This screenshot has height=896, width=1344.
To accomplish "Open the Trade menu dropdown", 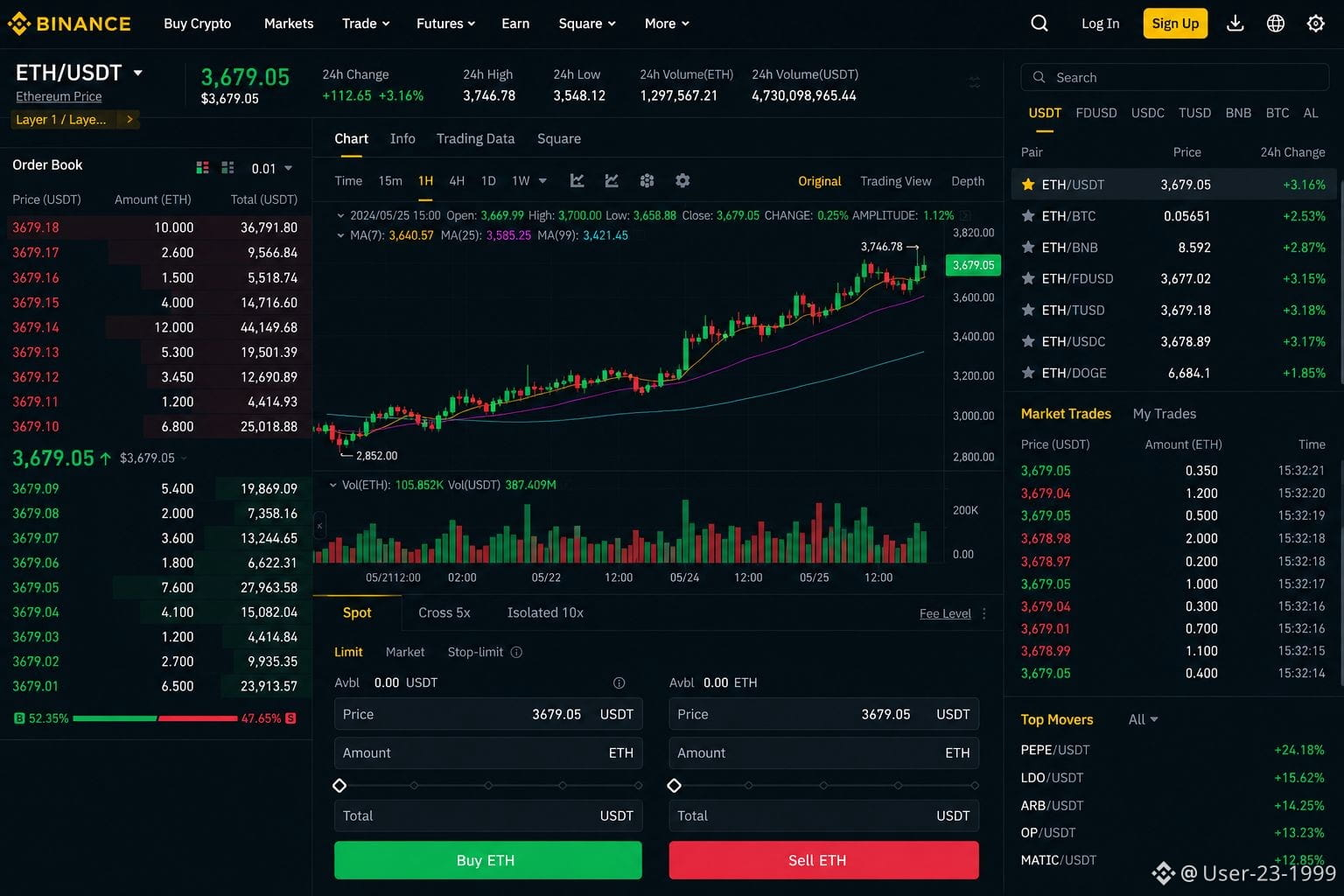I will click(x=366, y=24).
